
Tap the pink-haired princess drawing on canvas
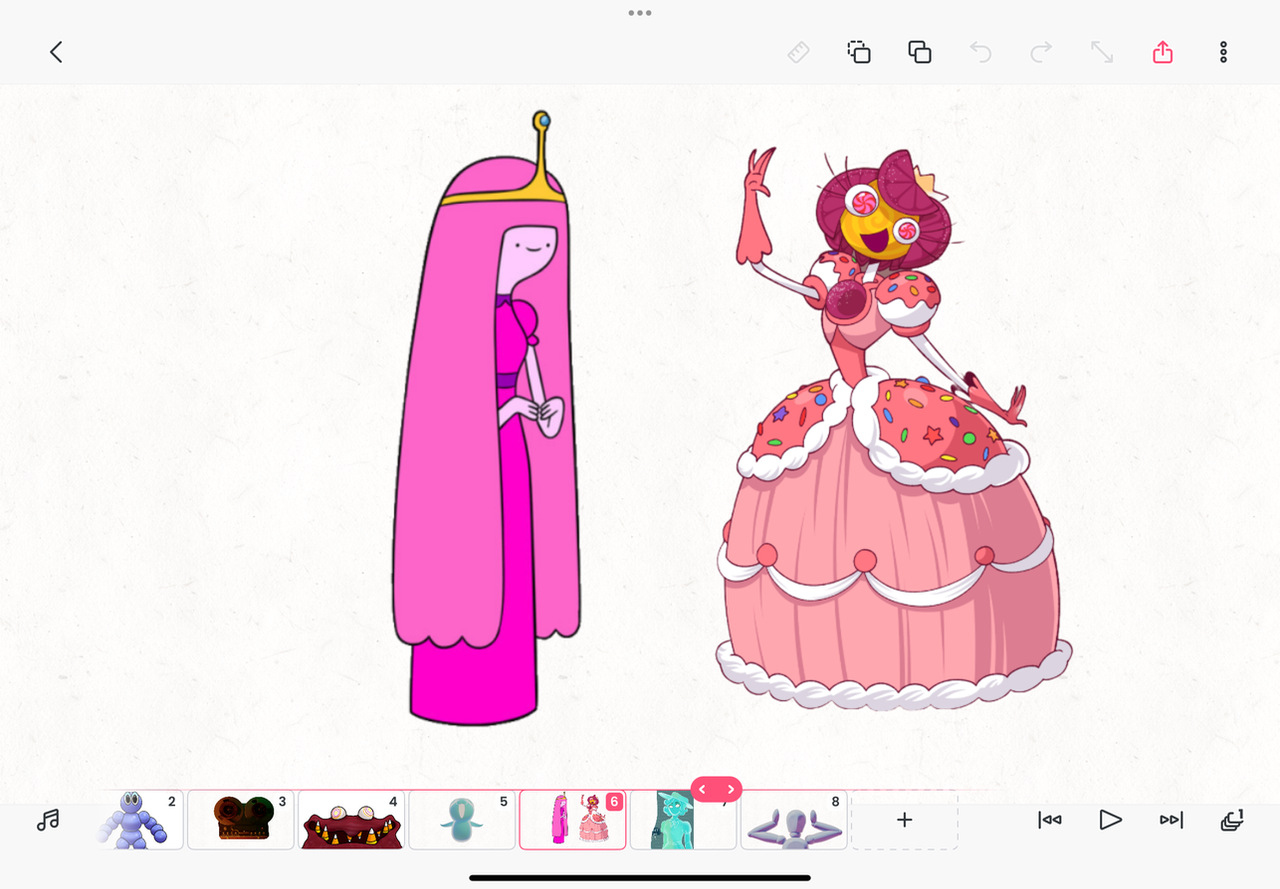coord(487,420)
